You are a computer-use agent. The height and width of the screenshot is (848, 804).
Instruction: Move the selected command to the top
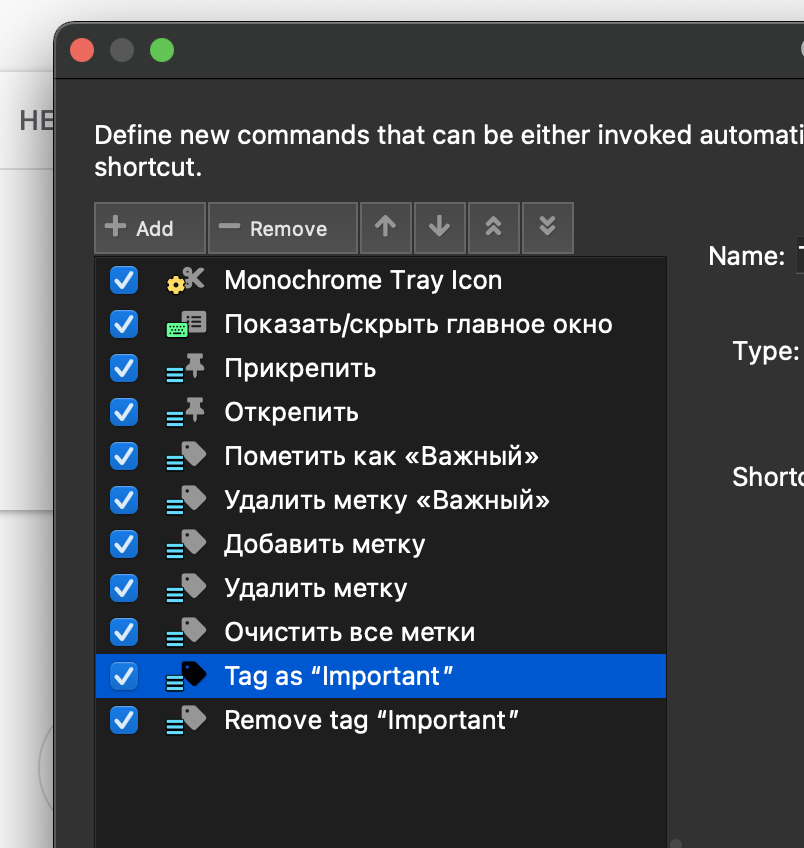(494, 228)
